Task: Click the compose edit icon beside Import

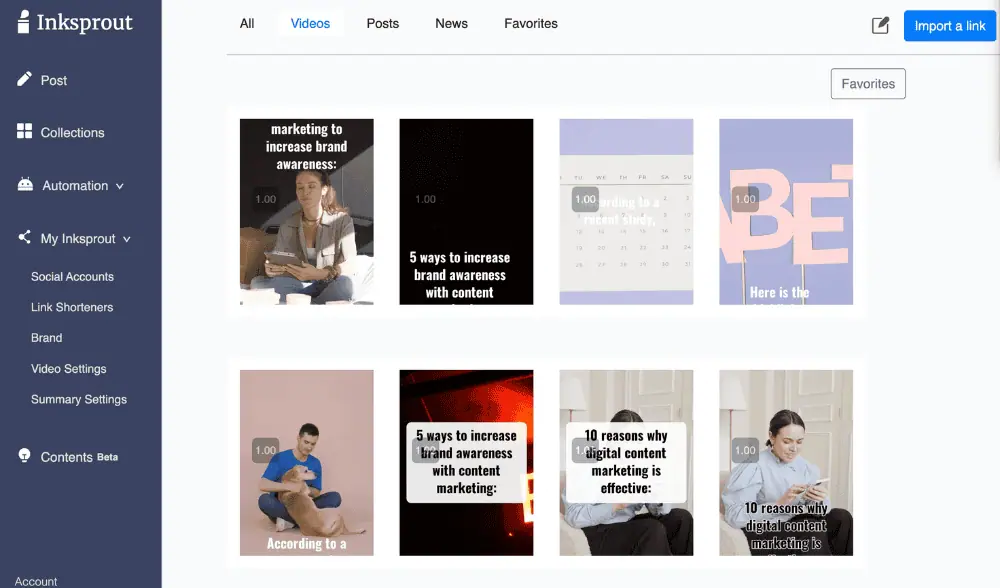Action: coord(880,26)
